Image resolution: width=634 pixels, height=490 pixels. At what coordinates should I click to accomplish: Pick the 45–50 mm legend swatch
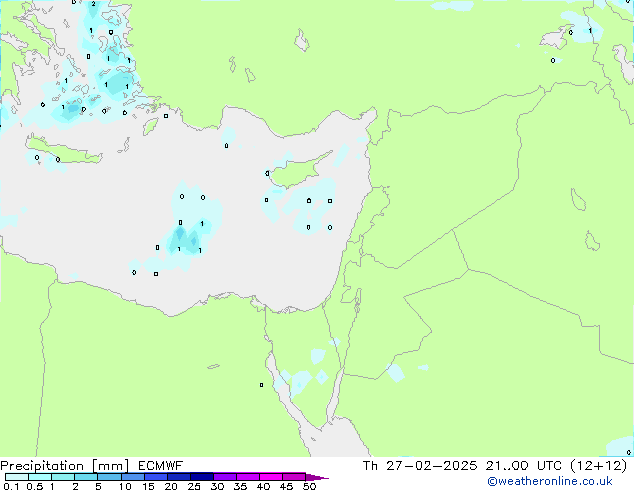point(294,477)
